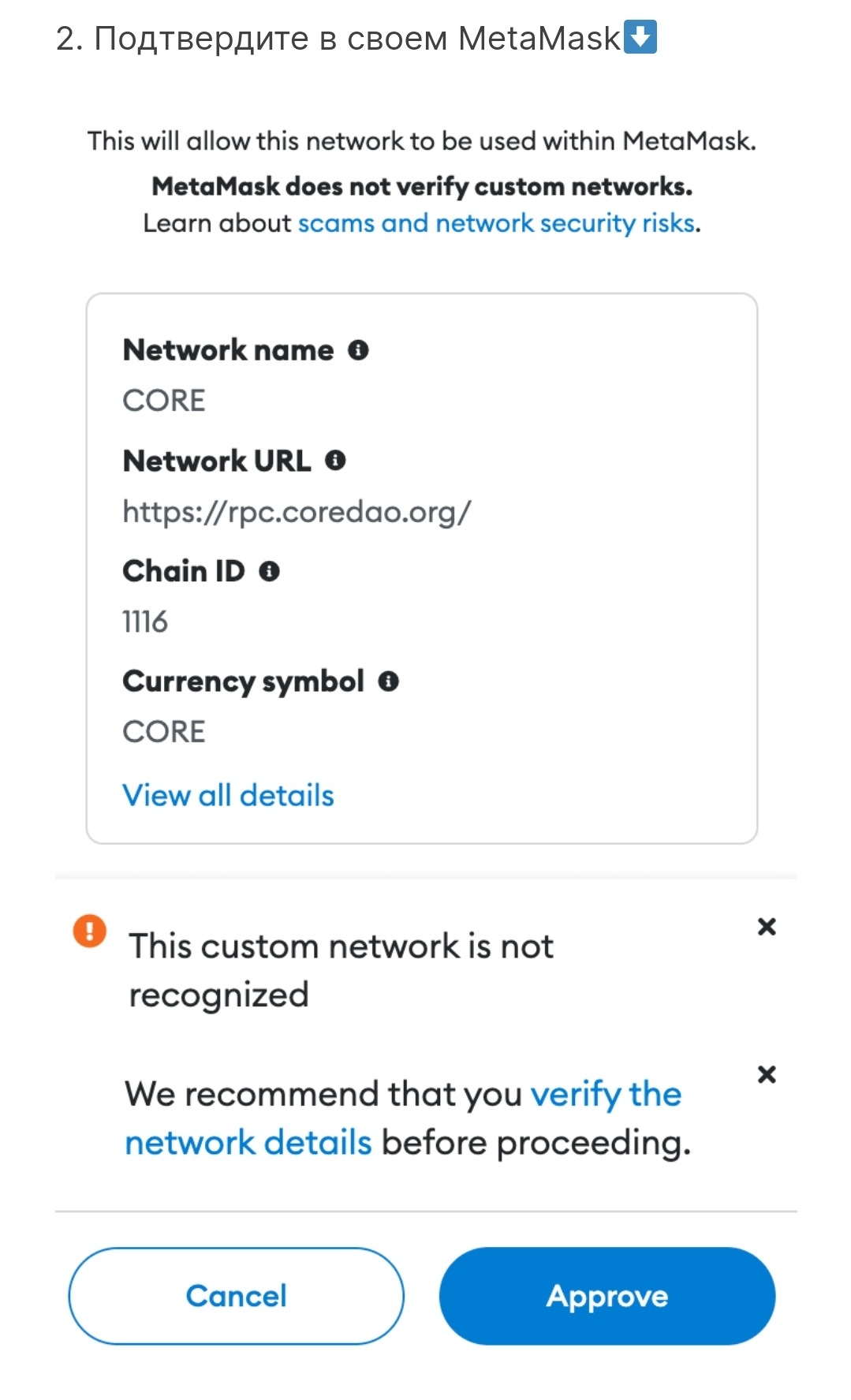Open scams and network security risks link
851x1400 pixels.
click(x=497, y=224)
